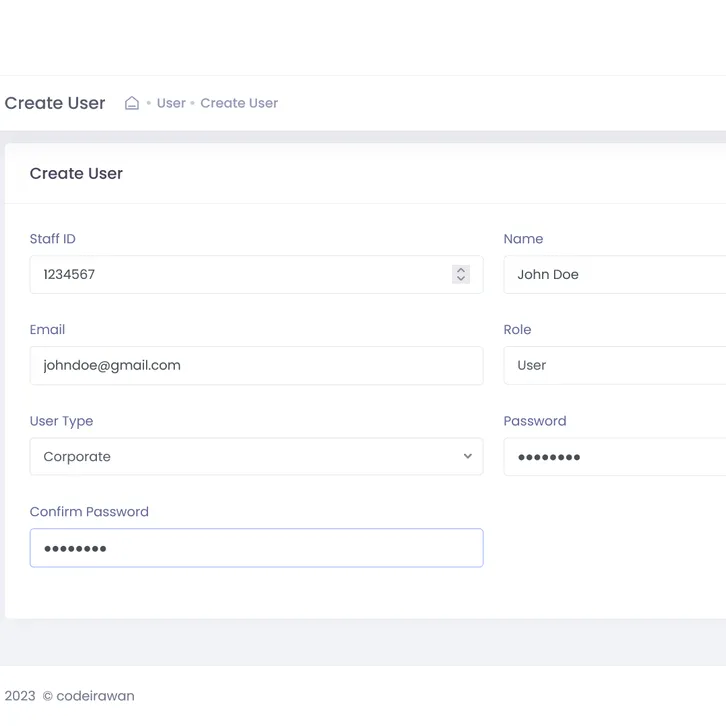Click the Confirm Password field
Viewport: 726px width, 726px height.
point(256,548)
